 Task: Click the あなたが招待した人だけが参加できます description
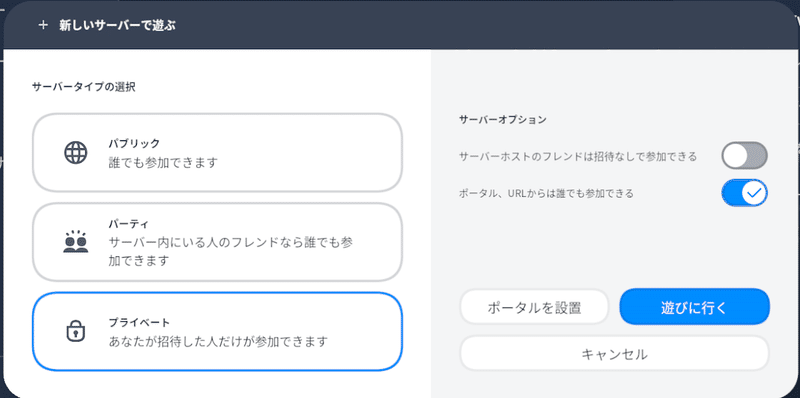point(218,341)
